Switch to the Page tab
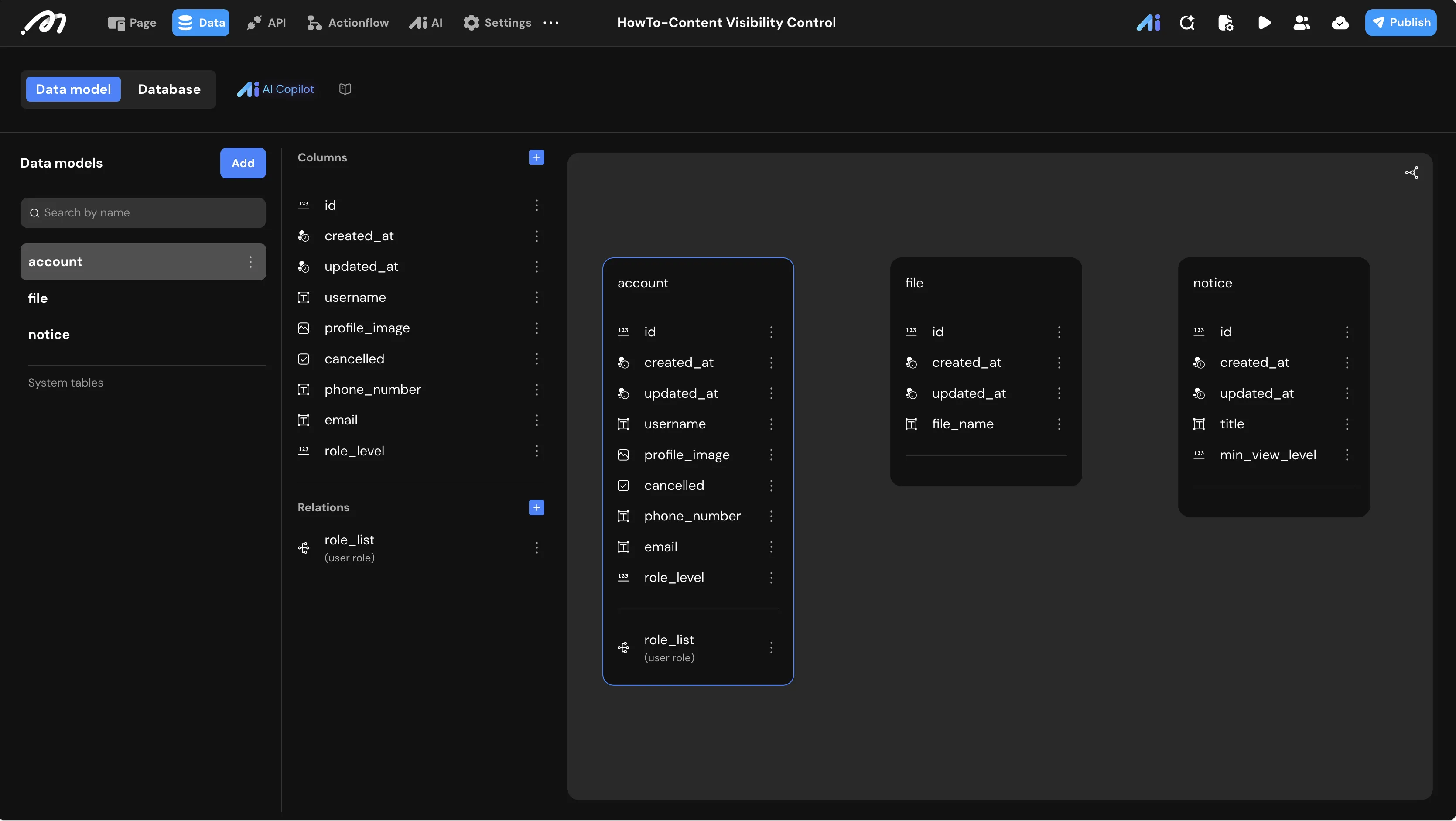Viewport: 1456px width, 821px height. coord(132,23)
